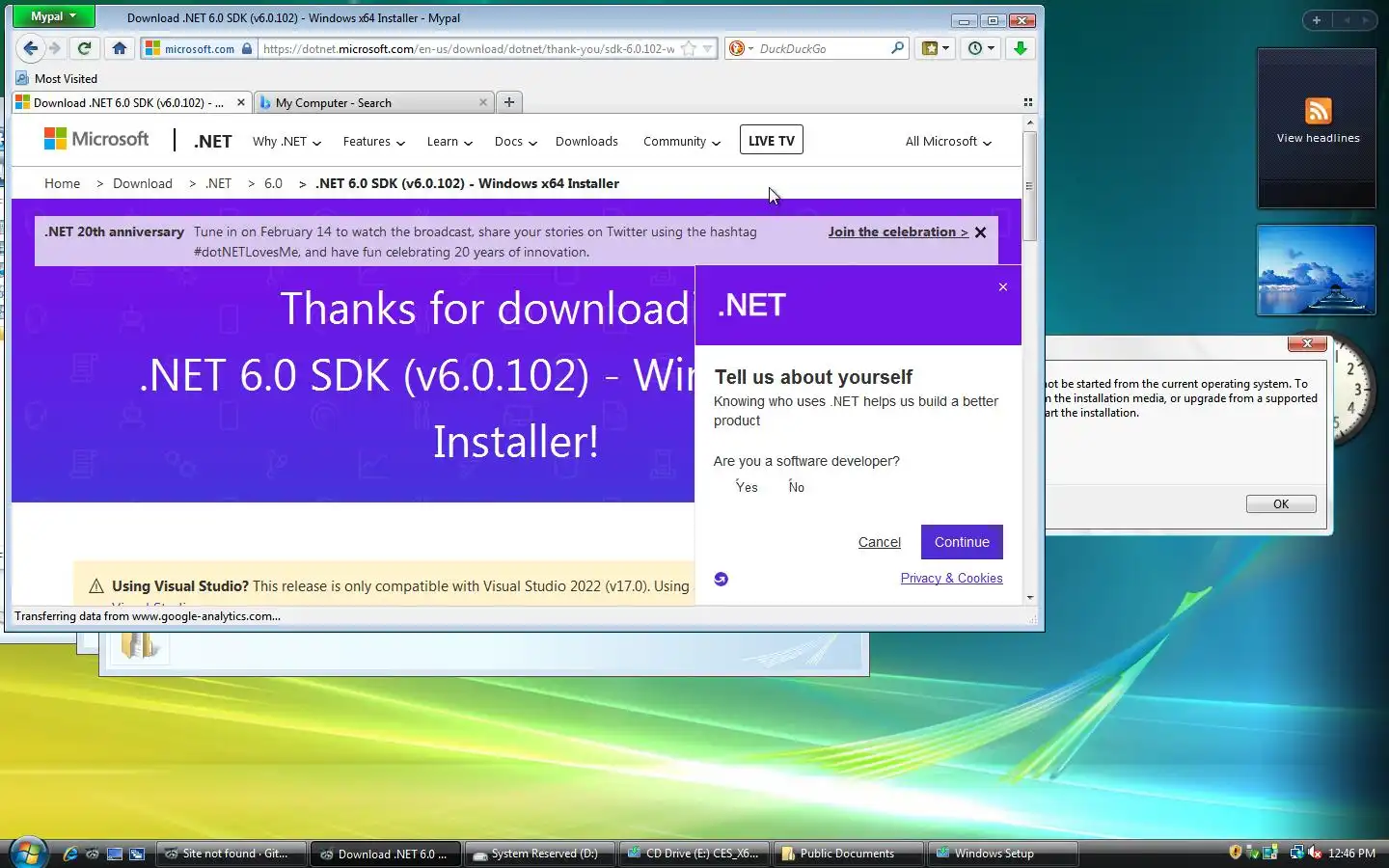Close the Download .NET 6.0 SDK tab
This screenshot has width=1389, height=868.
click(241, 102)
